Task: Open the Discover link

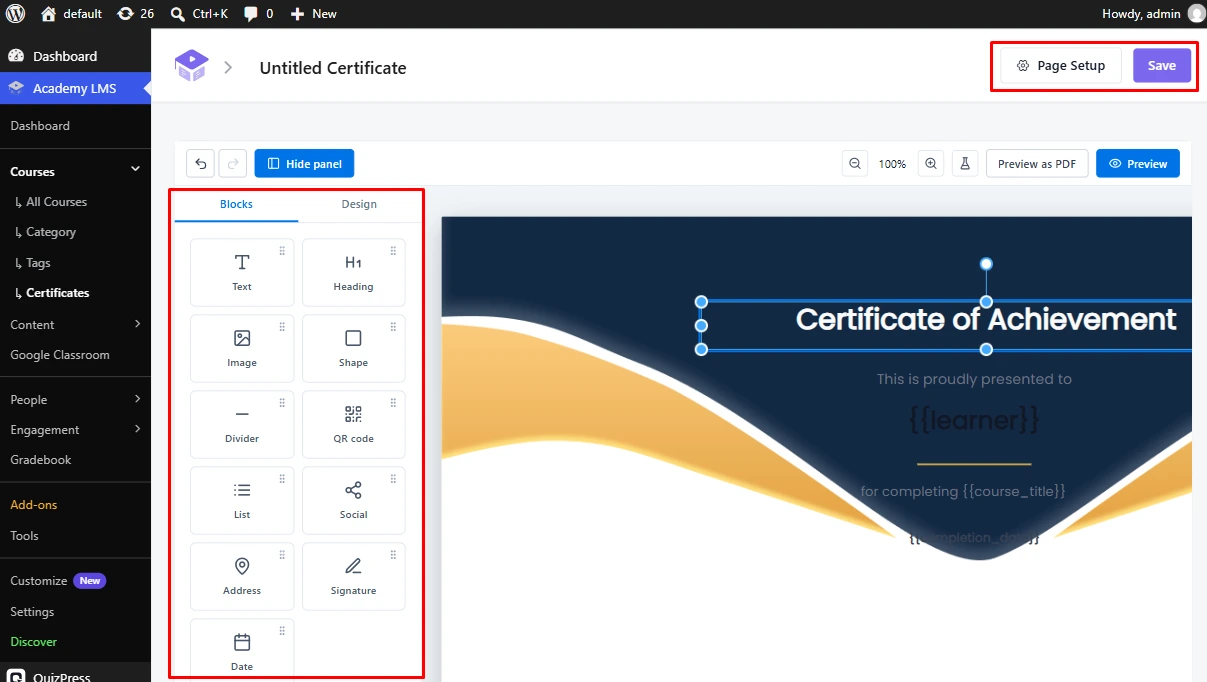Action: [x=33, y=642]
